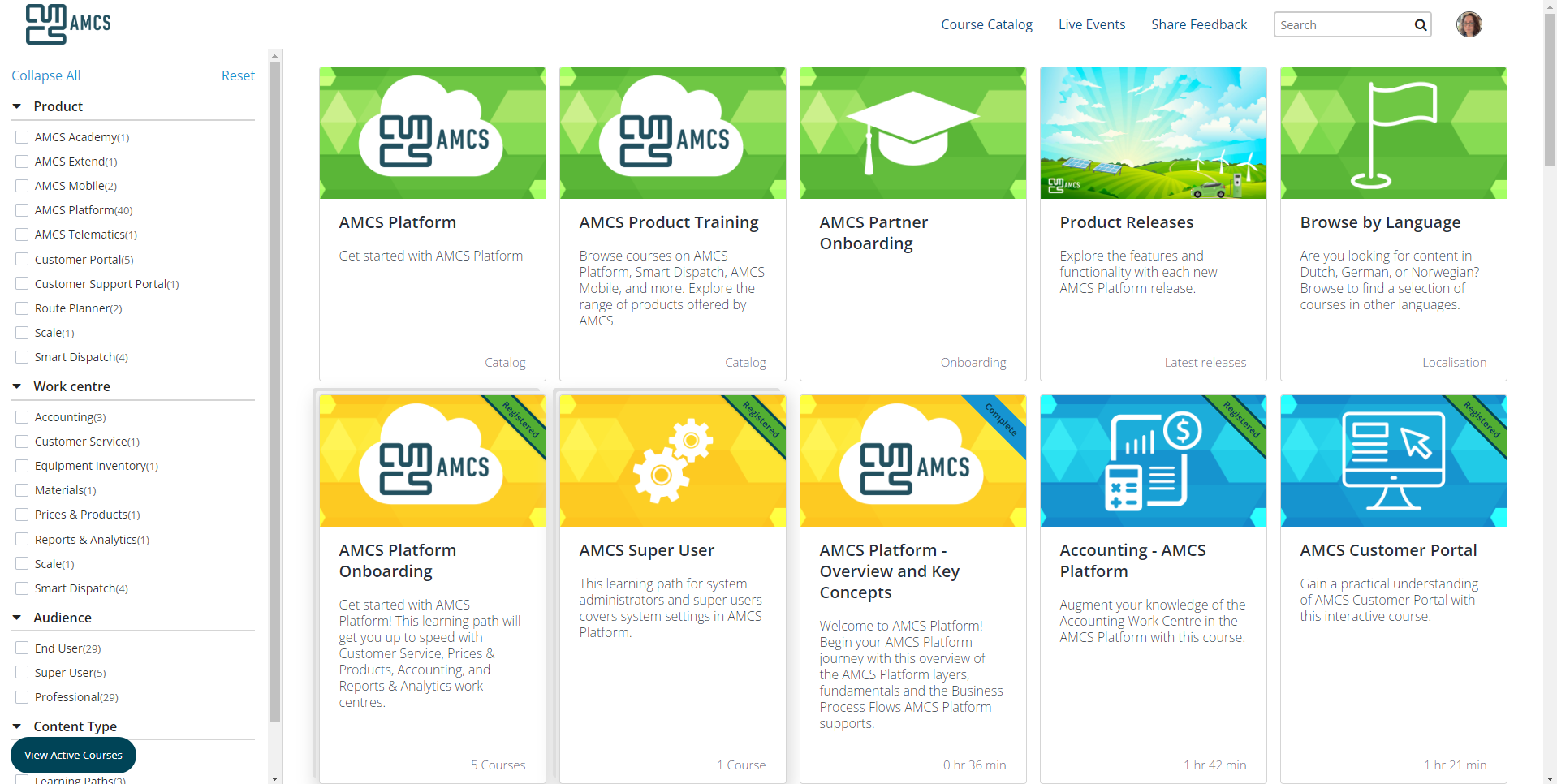Screen dimensions: 1557x784
Task: Open the user profile avatar
Action: (x=1469, y=24)
